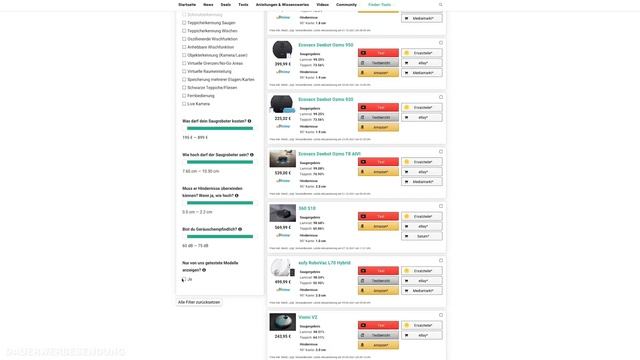Mark Viomi V2 compare checkbox
The image size is (640, 360).
click(x=441, y=315)
